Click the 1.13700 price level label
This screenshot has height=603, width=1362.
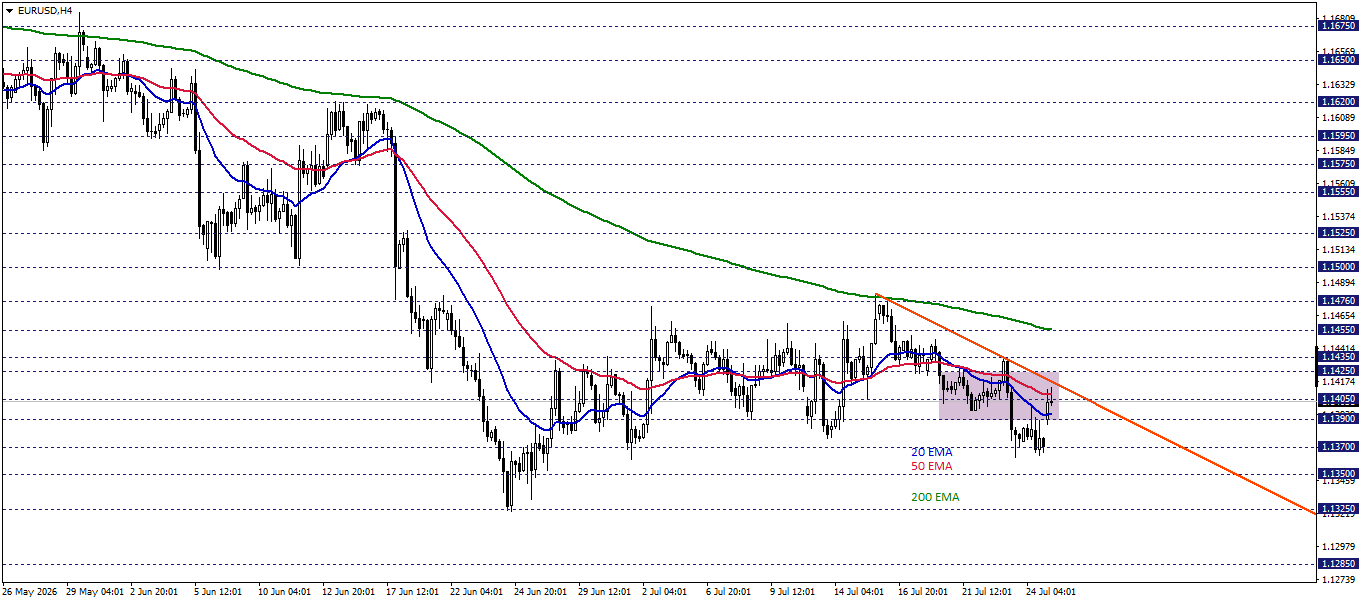(1339, 447)
